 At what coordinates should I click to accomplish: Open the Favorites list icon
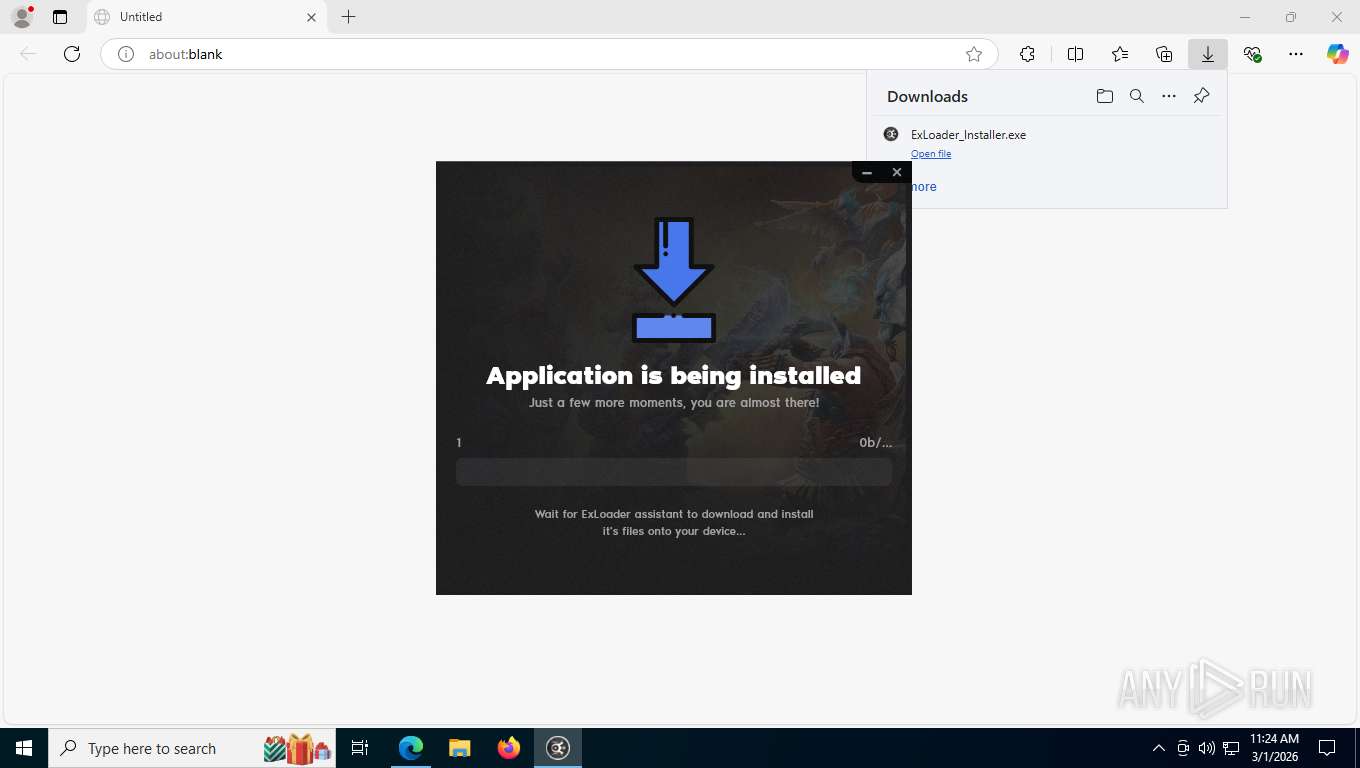coord(1120,54)
